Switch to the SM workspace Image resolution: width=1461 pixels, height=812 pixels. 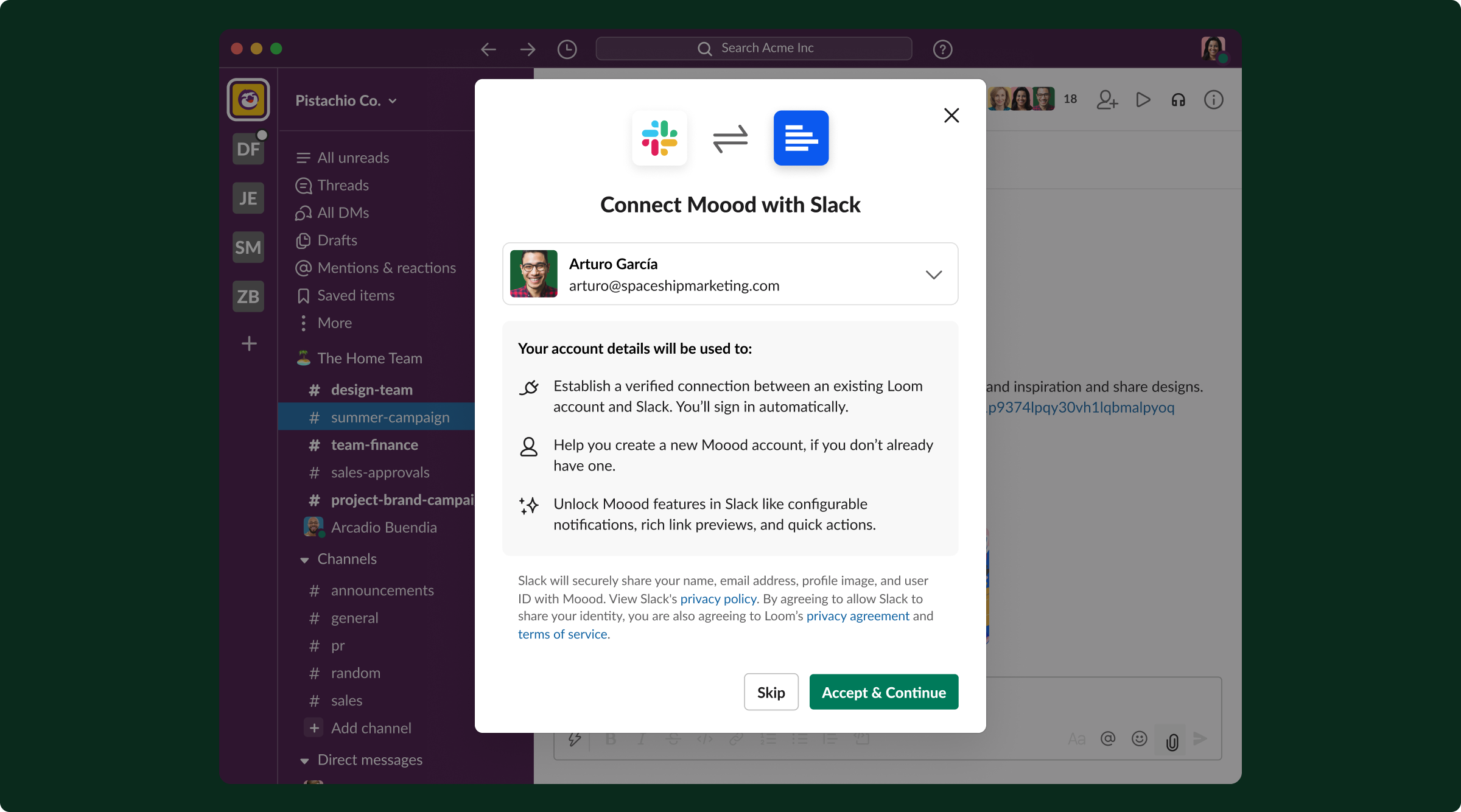[x=248, y=247]
